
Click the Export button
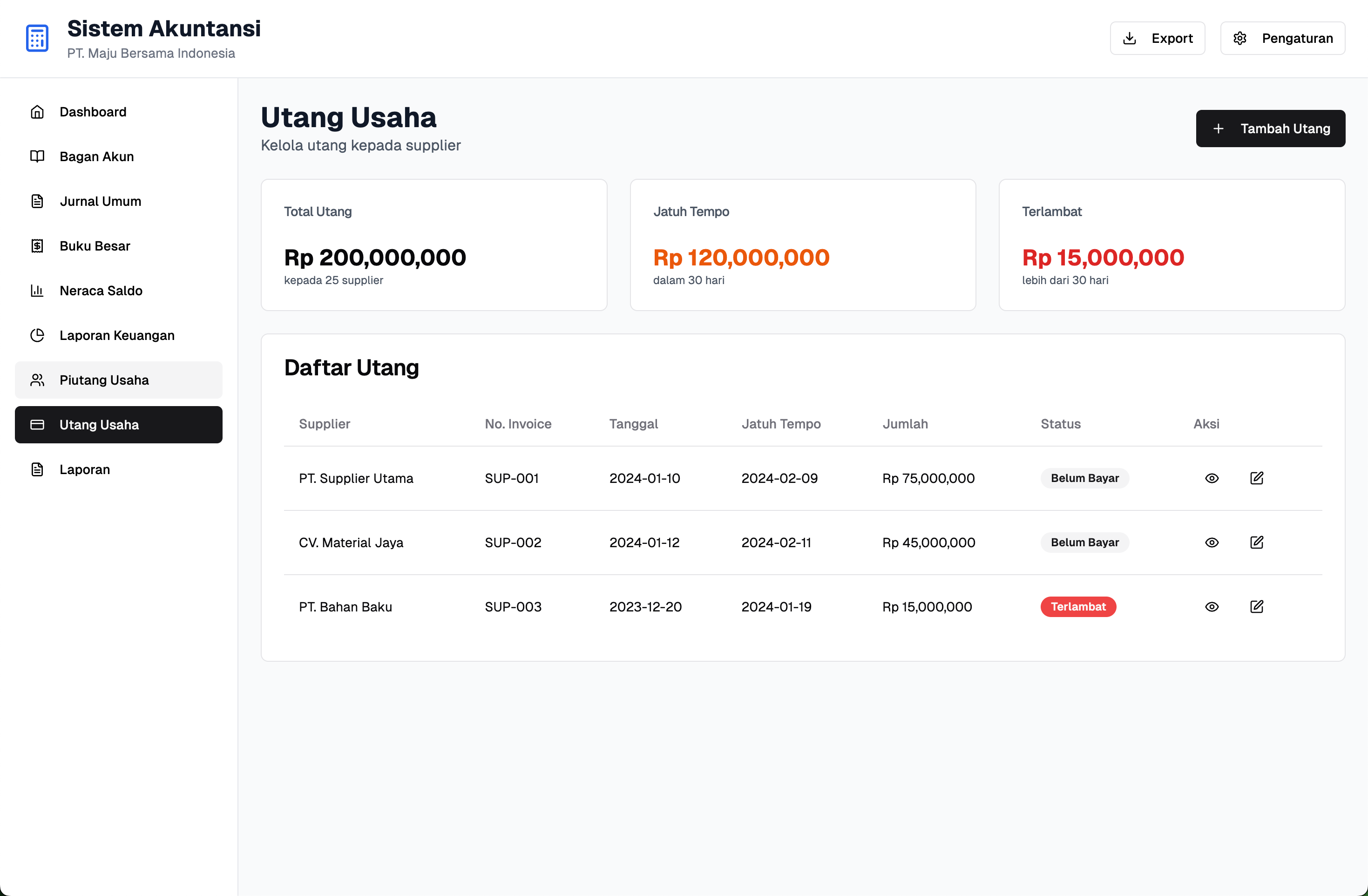coord(1157,39)
